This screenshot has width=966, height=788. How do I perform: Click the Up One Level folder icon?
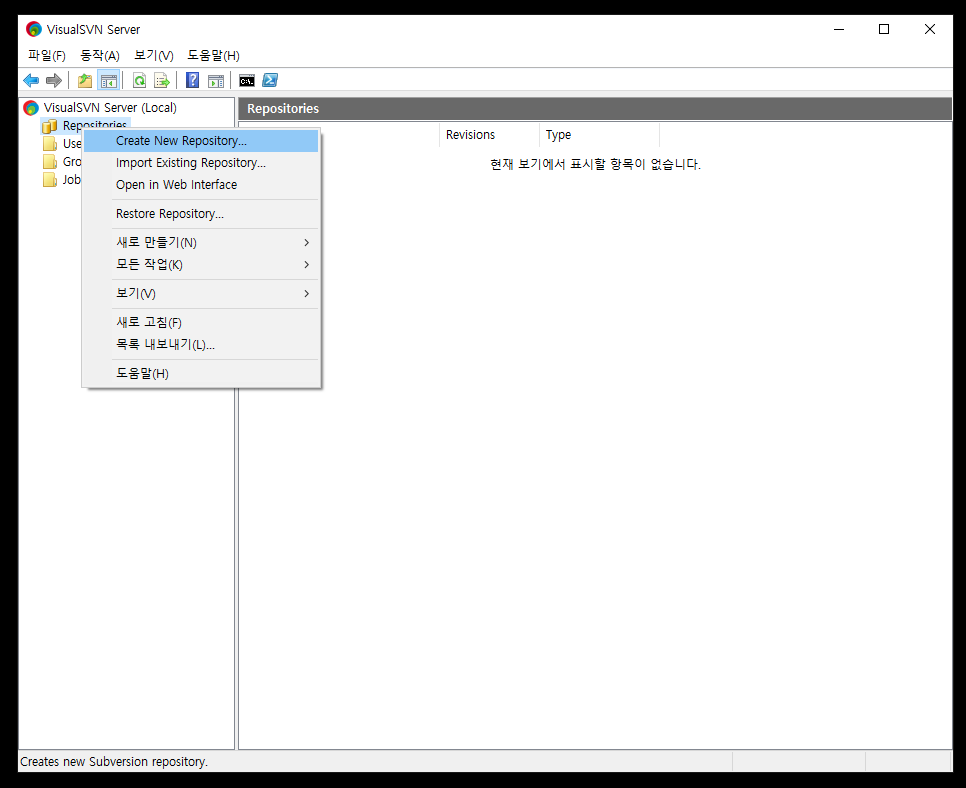pos(85,80)
